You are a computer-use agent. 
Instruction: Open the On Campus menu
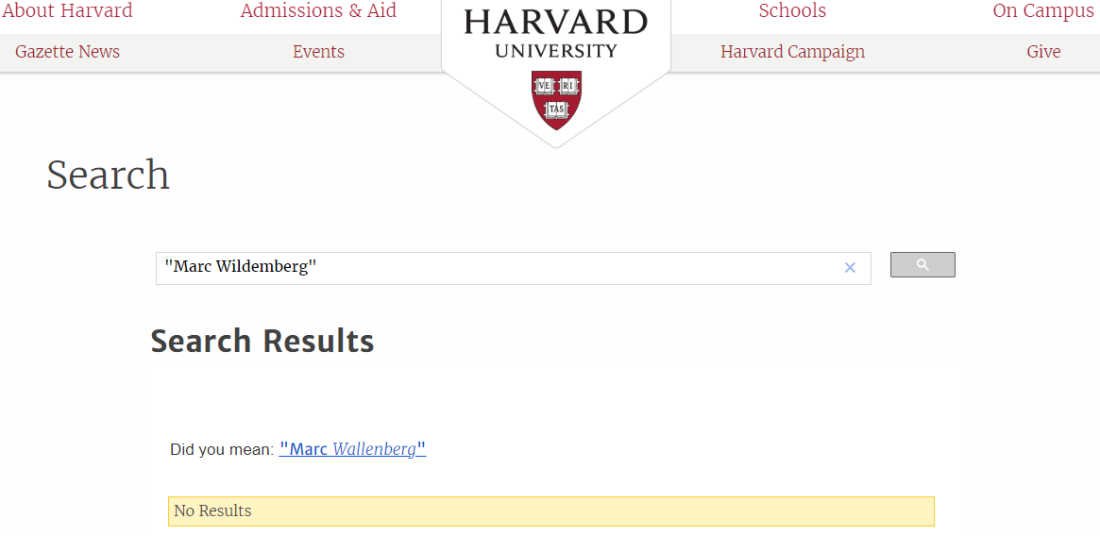click(x=1043, y=11)
